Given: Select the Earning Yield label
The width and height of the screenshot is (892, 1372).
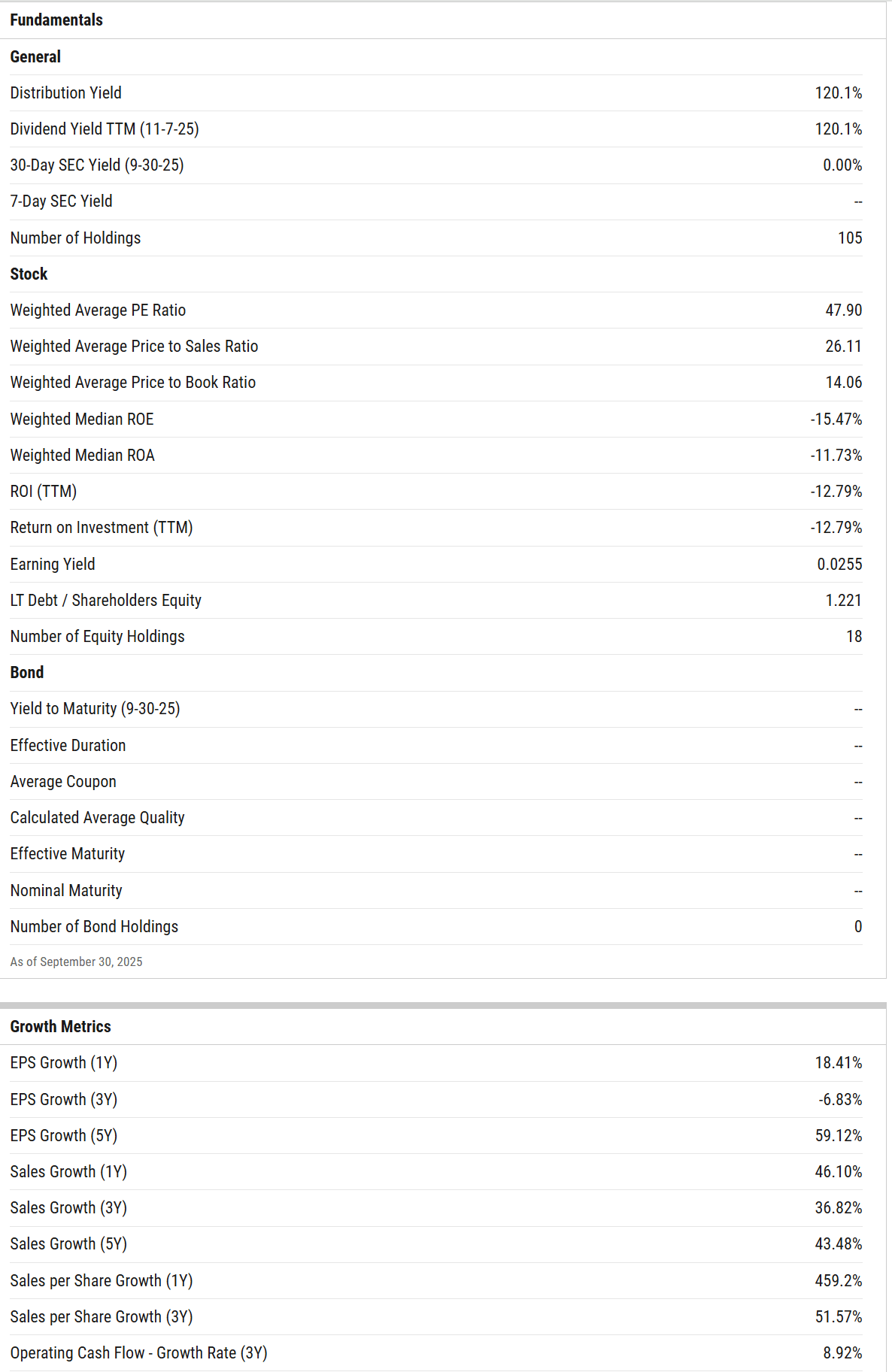Looking at the screenshot, I should click(x=53, y=565).
